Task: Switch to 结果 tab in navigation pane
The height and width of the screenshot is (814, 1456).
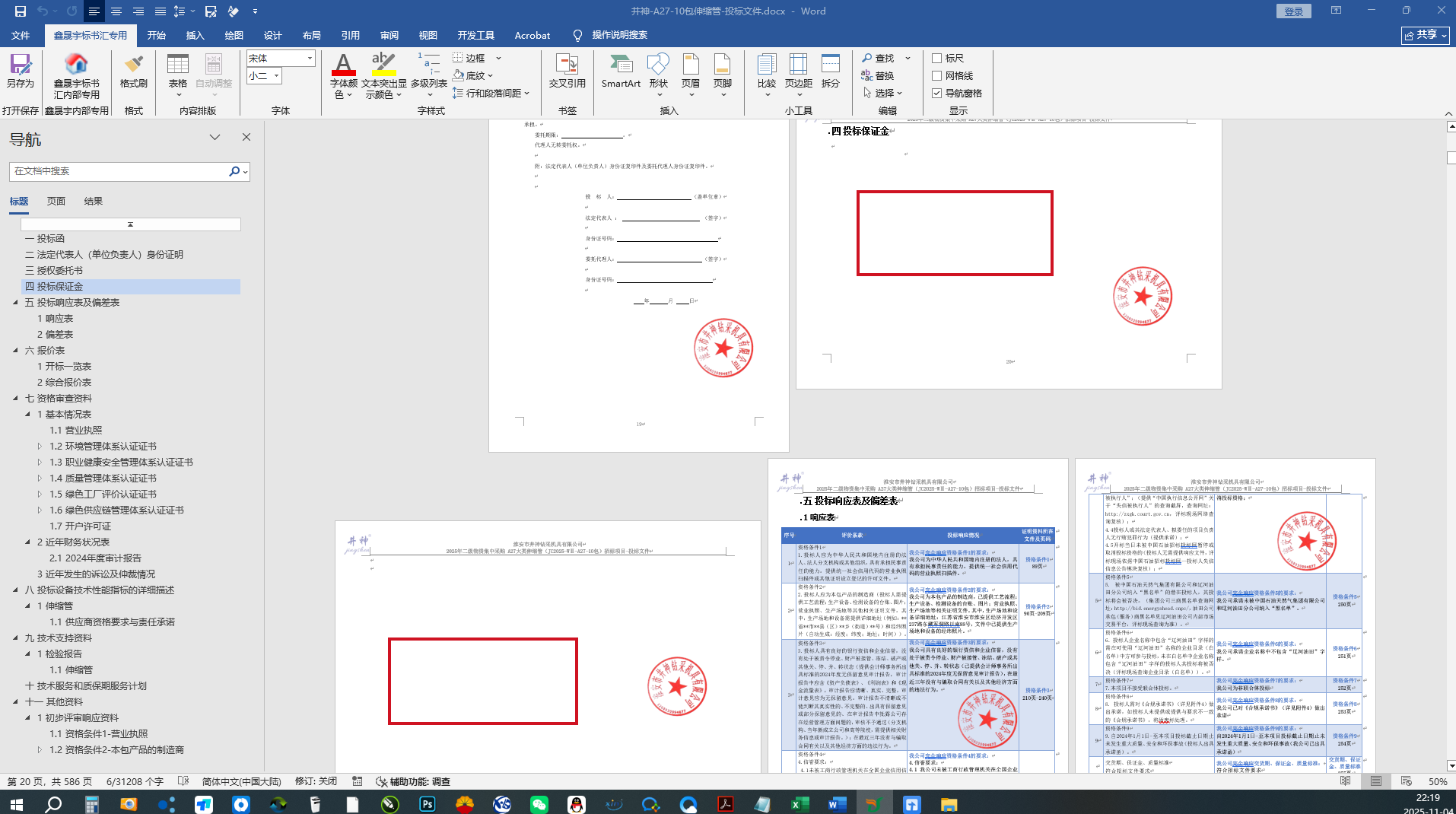Action: point(94,202)
